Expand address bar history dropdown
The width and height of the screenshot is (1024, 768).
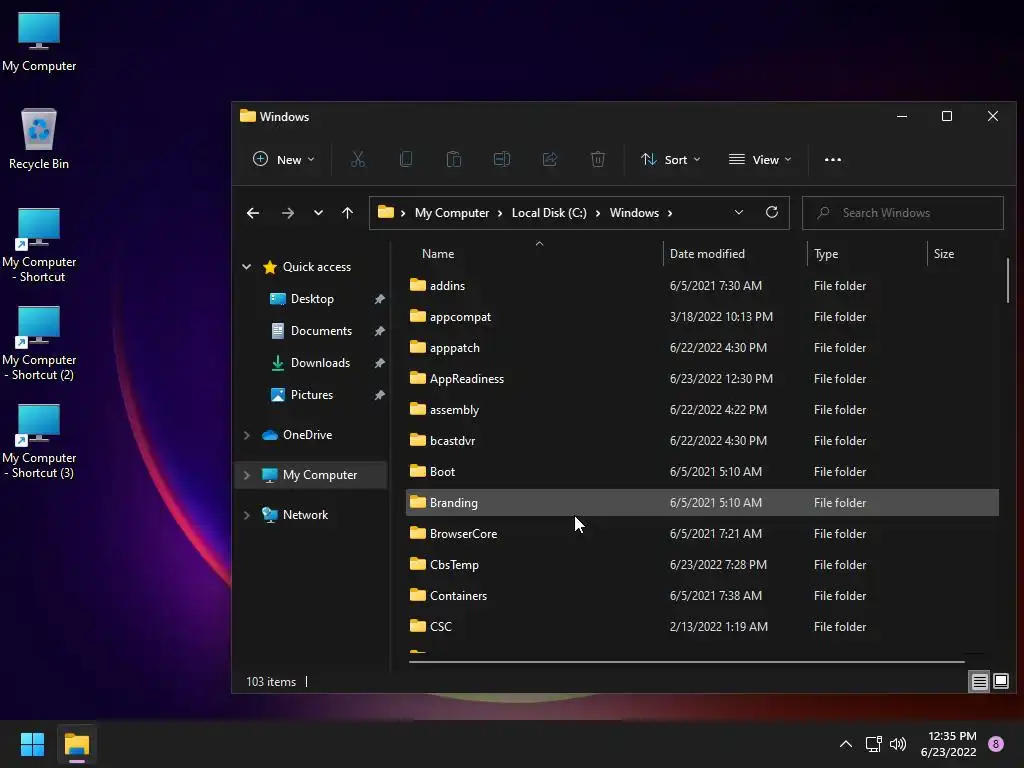pyautogui.click(x=739, y=213)
